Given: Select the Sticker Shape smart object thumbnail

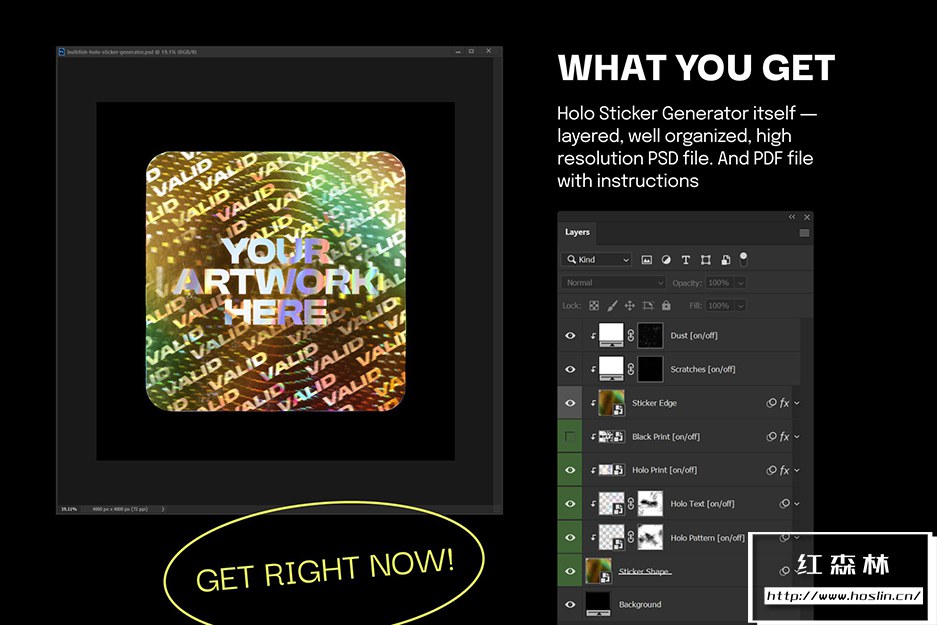Looking at the screenshot, I should tap(598, 571).
